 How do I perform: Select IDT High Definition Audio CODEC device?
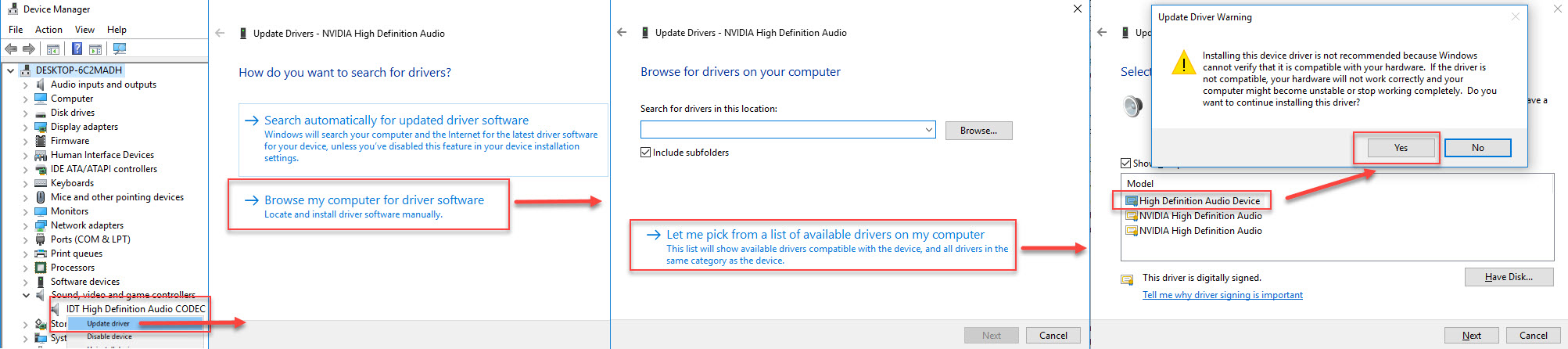tap(136, 309)
